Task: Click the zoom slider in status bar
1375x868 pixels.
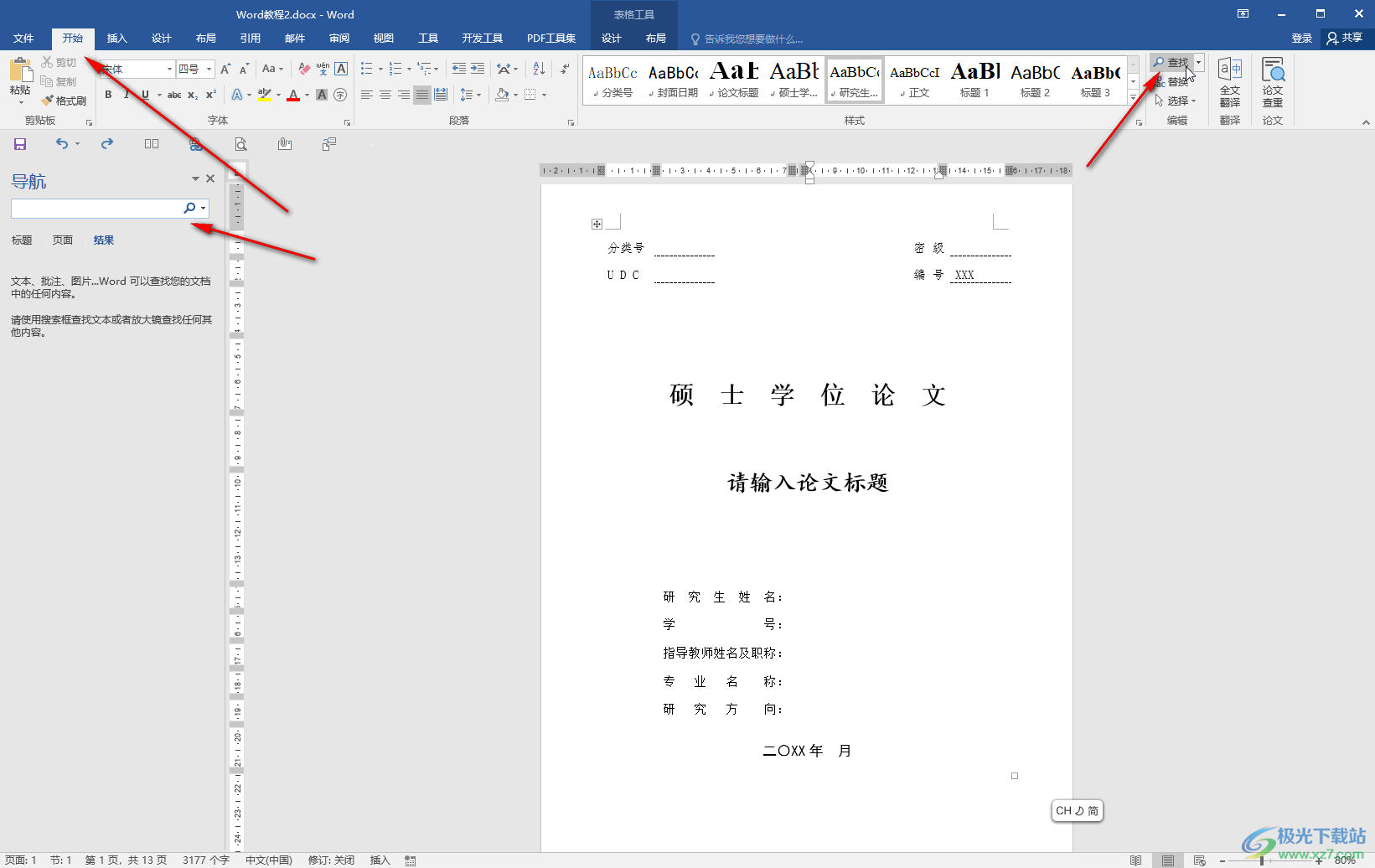Action: (x=1262, y=860)
